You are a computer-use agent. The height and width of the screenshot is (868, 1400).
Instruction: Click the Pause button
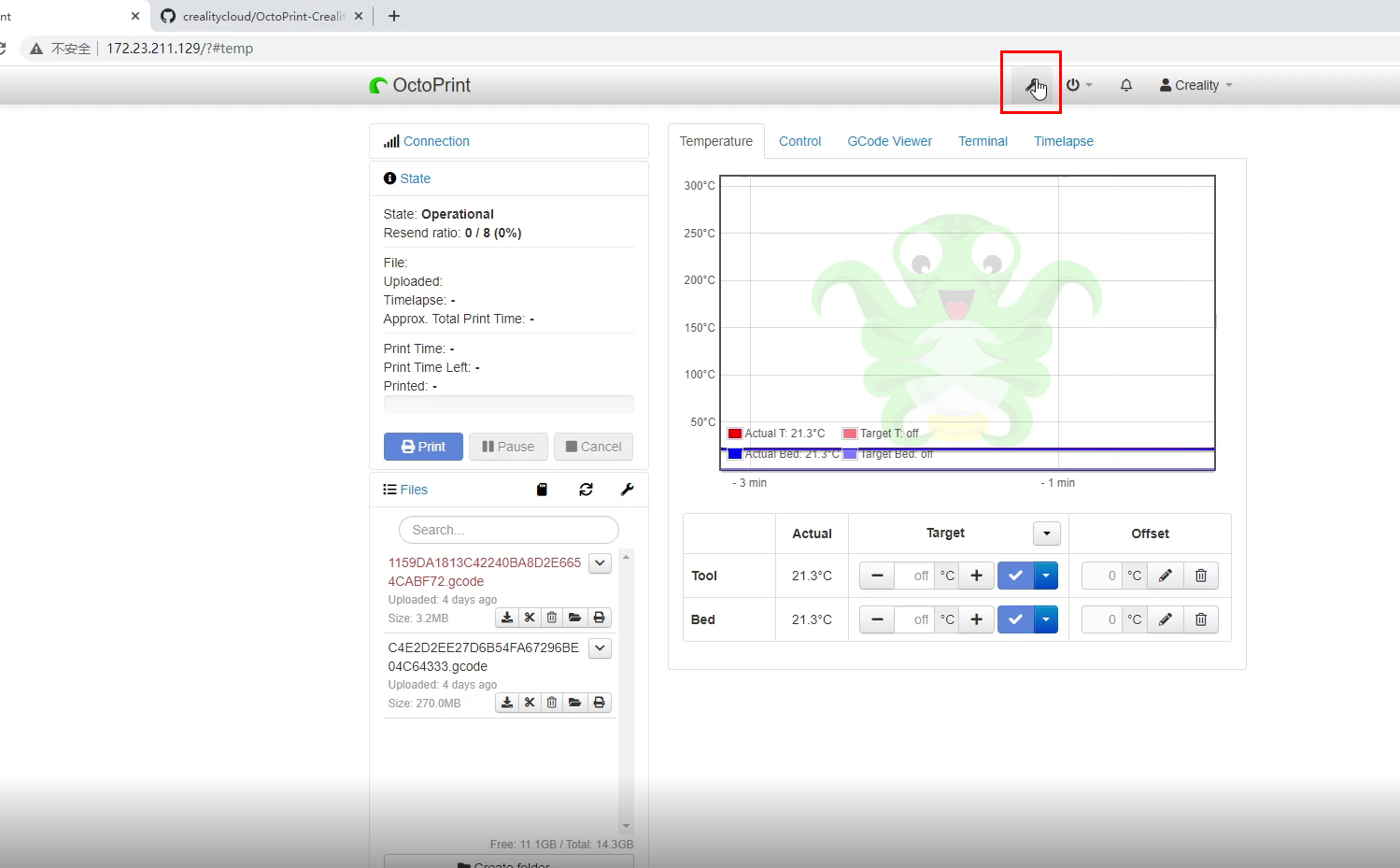508,447
